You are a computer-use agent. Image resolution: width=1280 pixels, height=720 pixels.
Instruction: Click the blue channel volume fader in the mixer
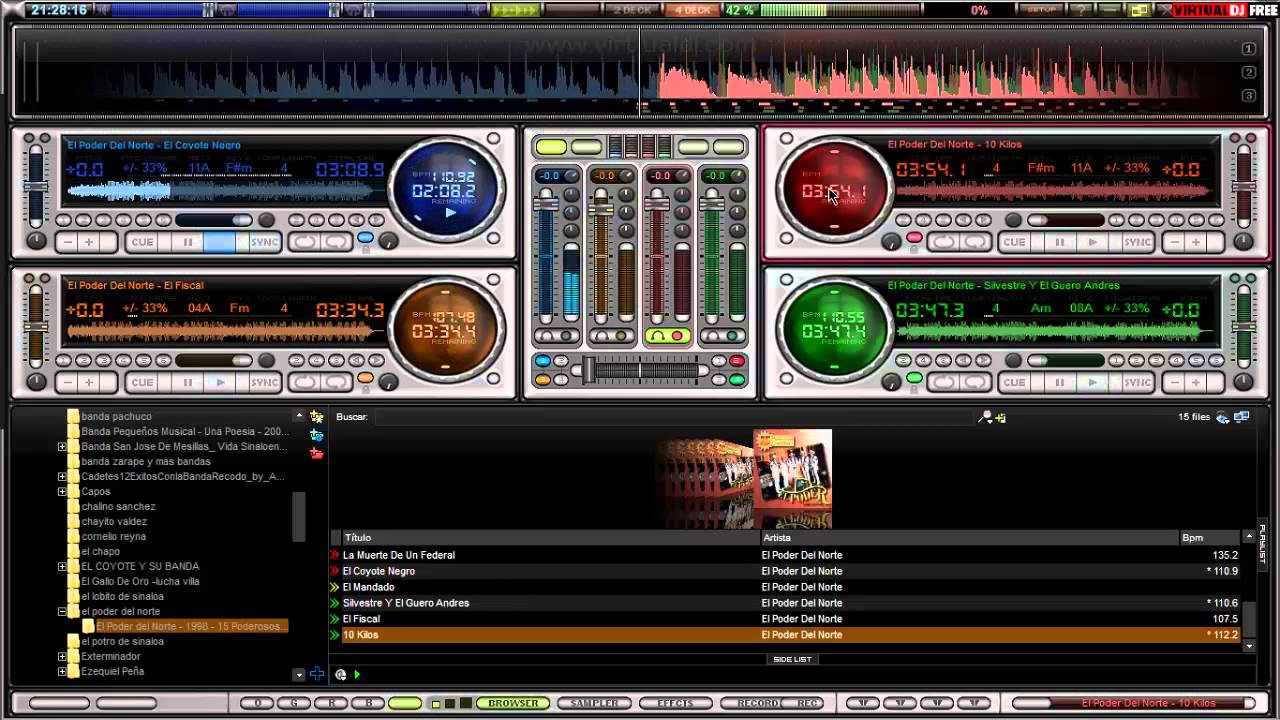[547, 255]
